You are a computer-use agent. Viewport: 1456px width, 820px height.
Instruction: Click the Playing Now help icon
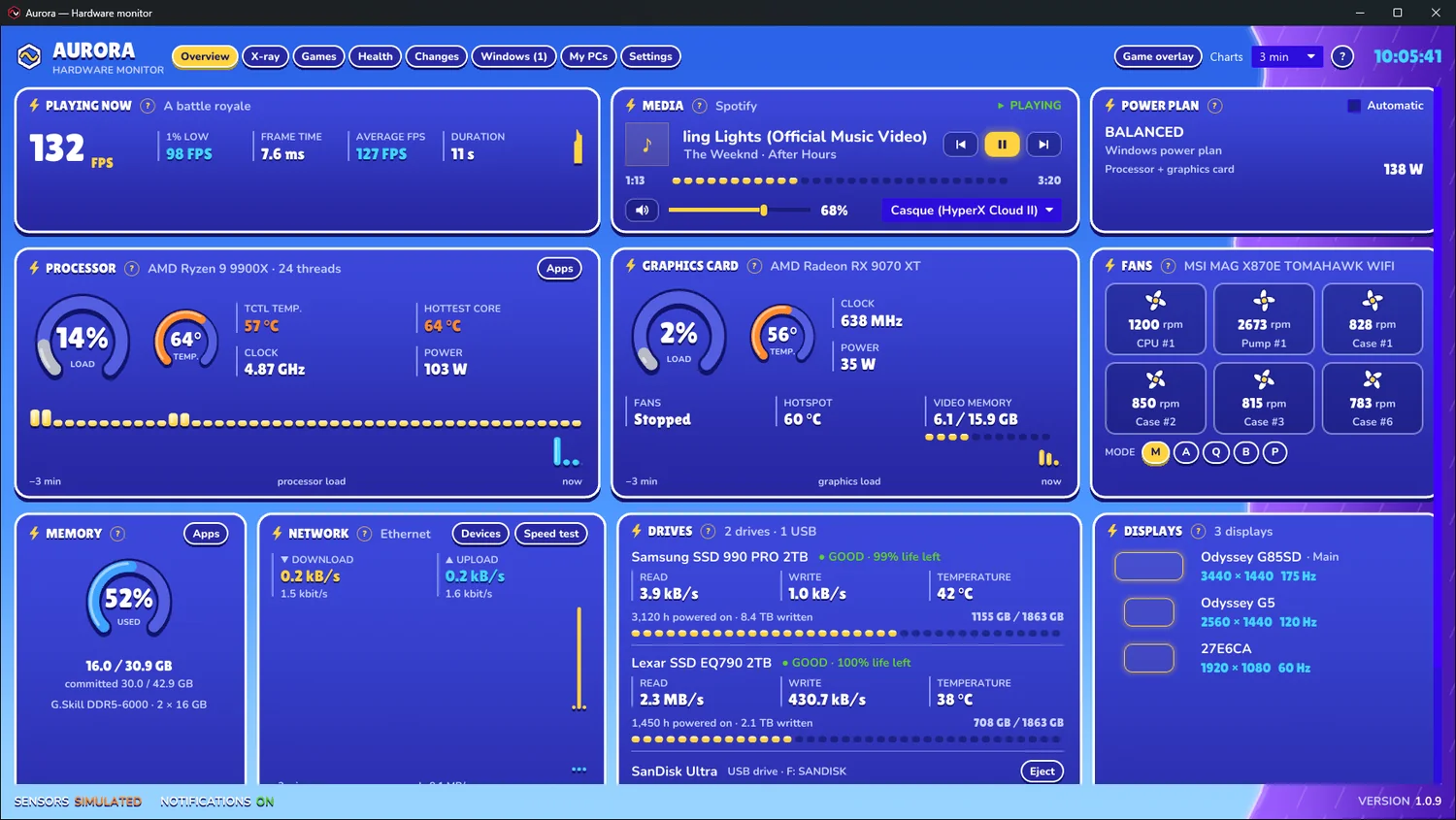coord(148,106)
